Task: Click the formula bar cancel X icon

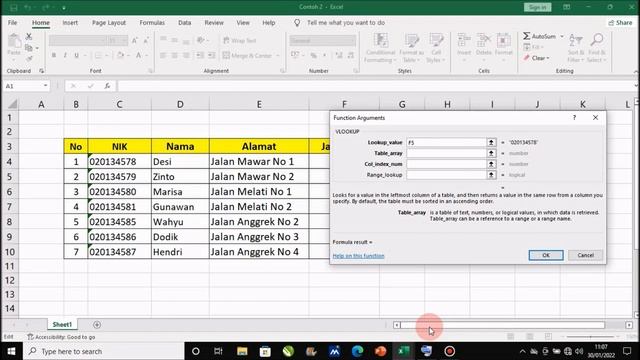Action: click(73, 86)
